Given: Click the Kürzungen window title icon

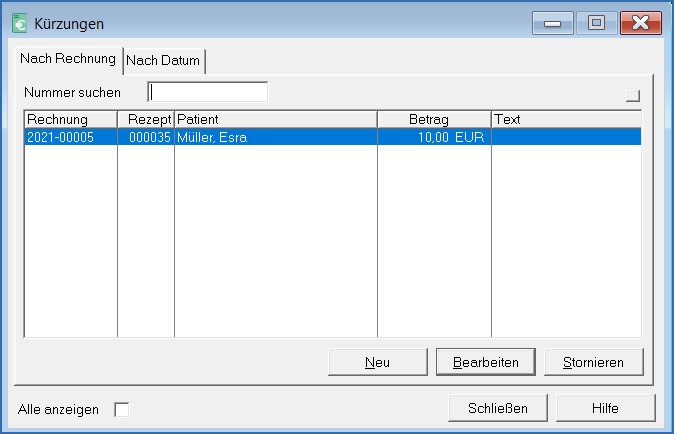Looking at the screenshot, I should 19,22.
